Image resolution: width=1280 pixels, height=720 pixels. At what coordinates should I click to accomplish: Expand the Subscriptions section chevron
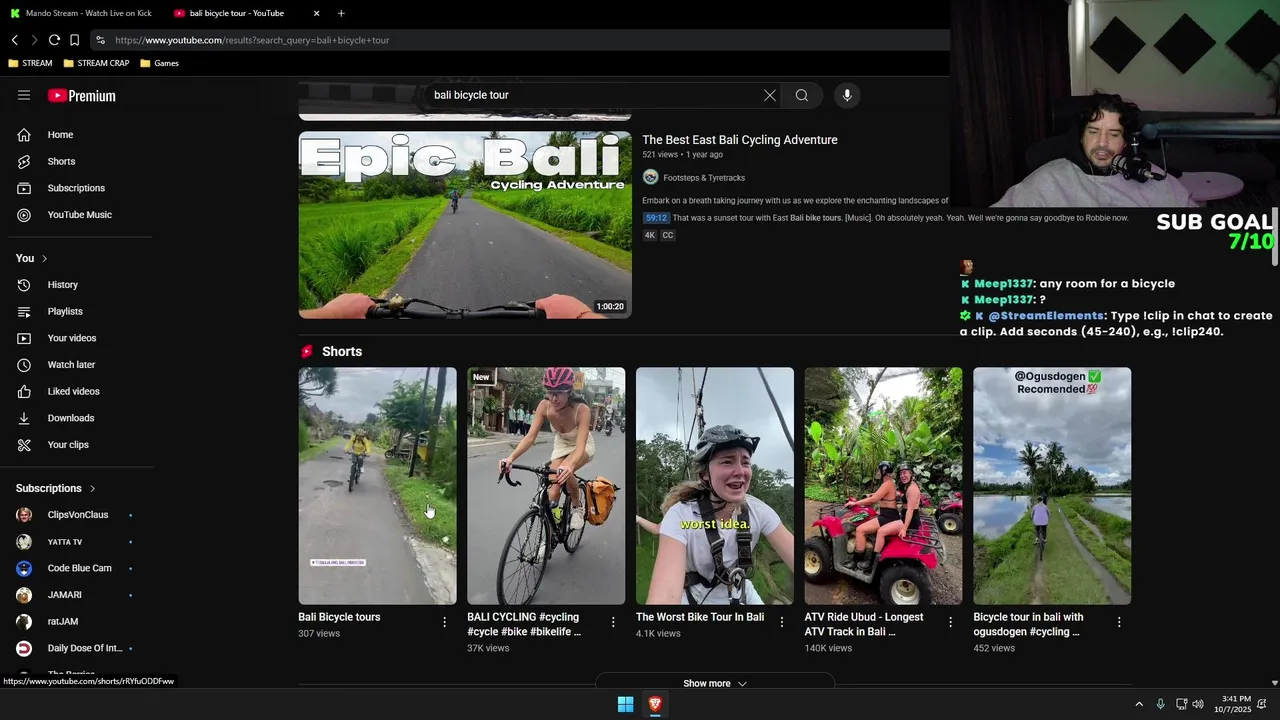coord(92,489)
